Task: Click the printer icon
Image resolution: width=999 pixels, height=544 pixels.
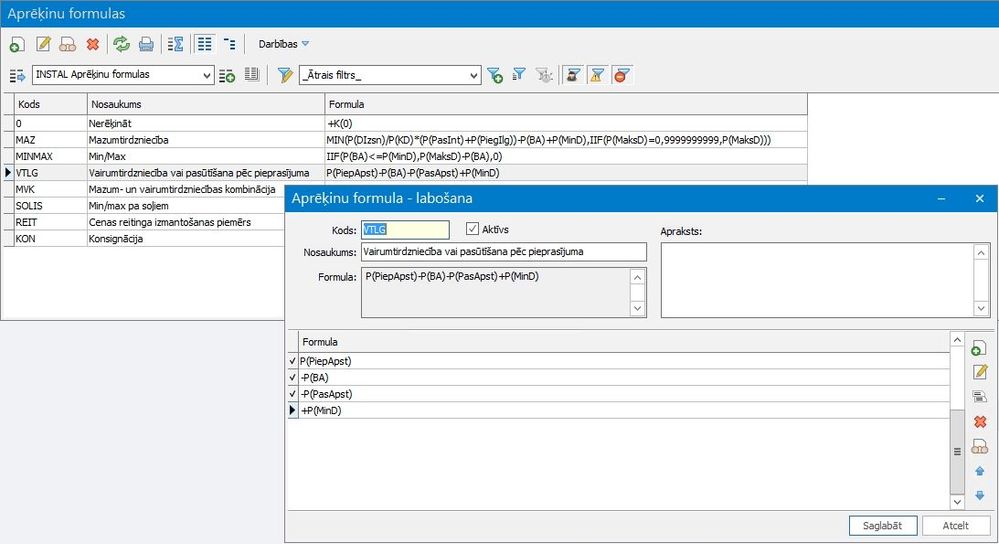Action: coord(146,44)
